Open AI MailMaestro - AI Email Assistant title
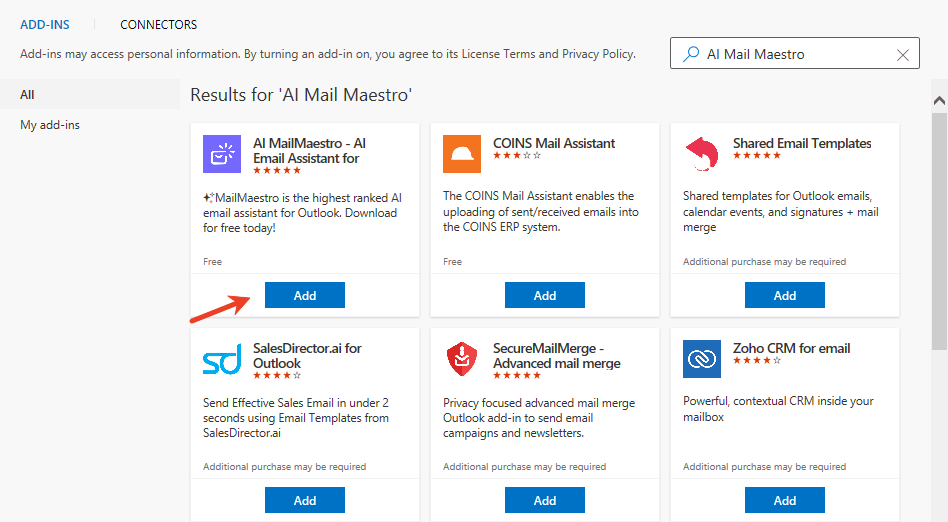Screen dimensions: 948x522 click(310, 151)
